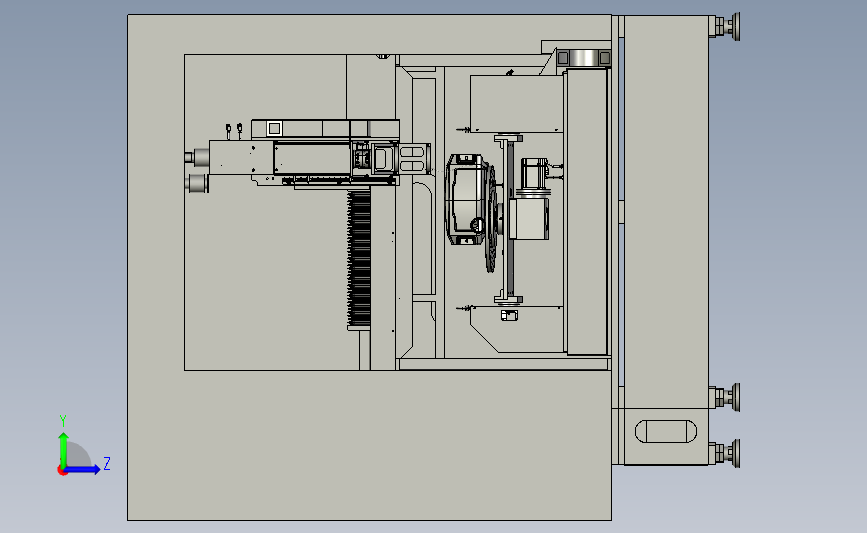Select the top-right leveling foot
Viewport: 867px width, 533px height.
(725, 26)
